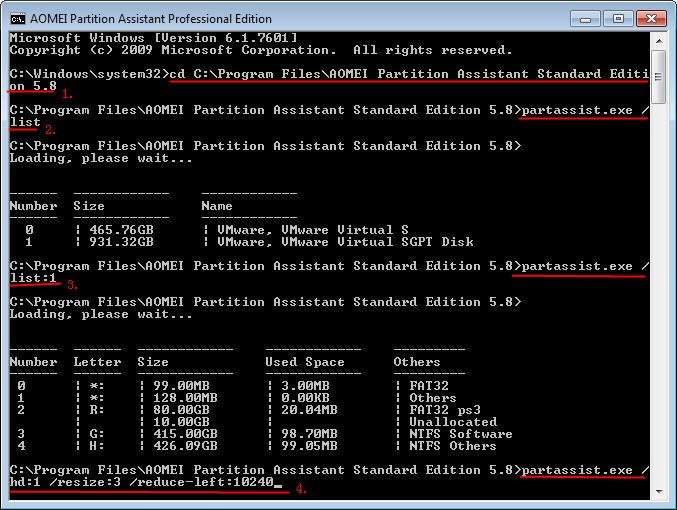
Task: Click the 'G:' drive letter
Action: (x=97, y=434)
